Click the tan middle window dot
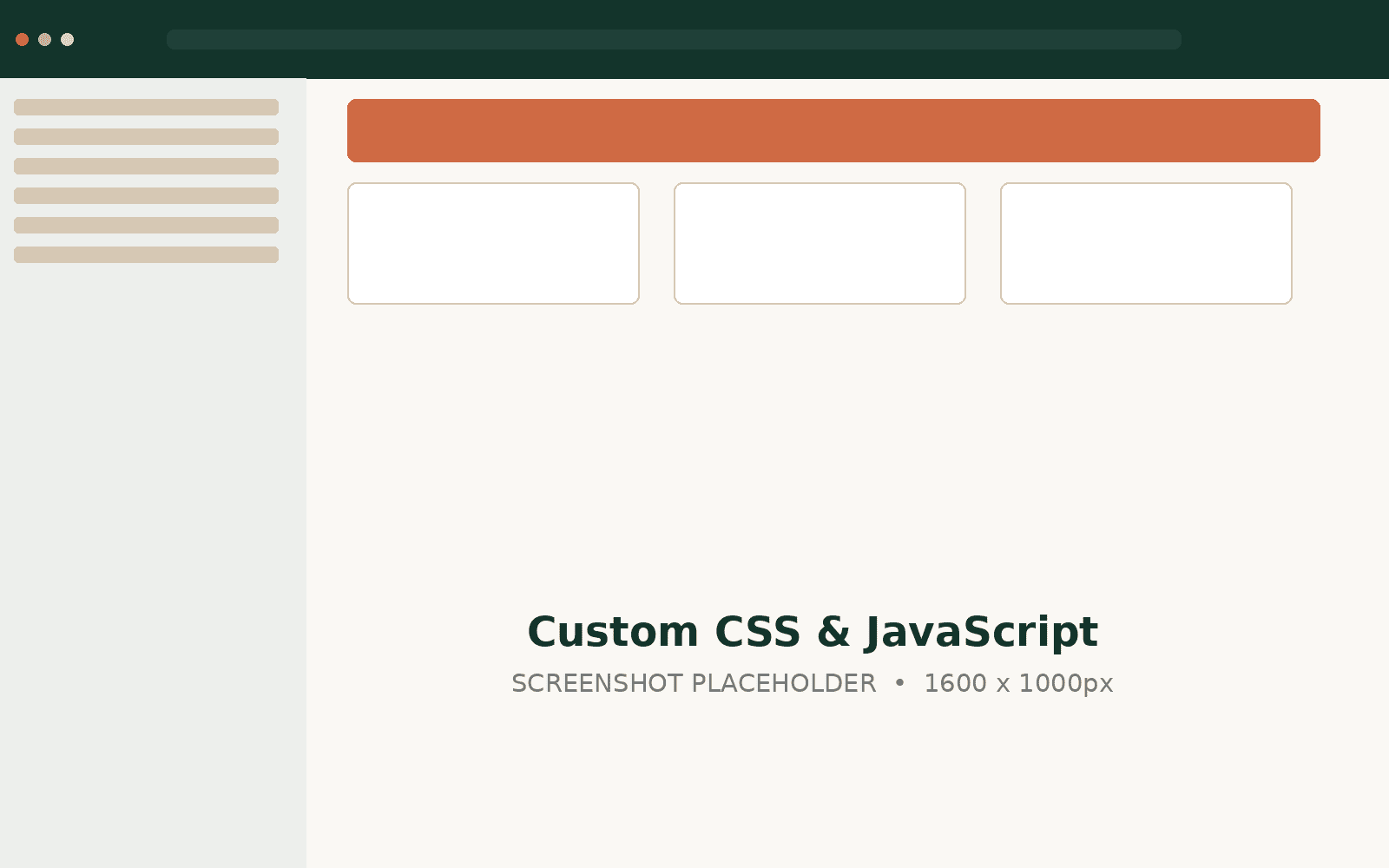This screenshot has height=868, width=1389. [x=45, y=39]
